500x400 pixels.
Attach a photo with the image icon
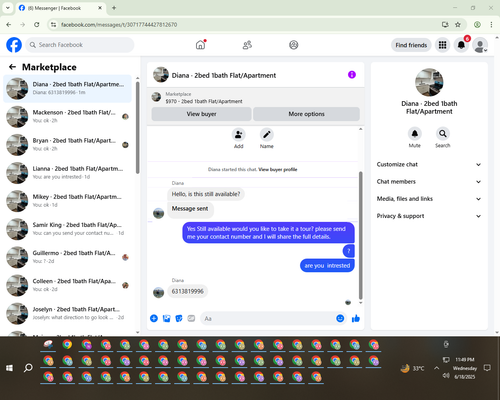tap(166, 318)
